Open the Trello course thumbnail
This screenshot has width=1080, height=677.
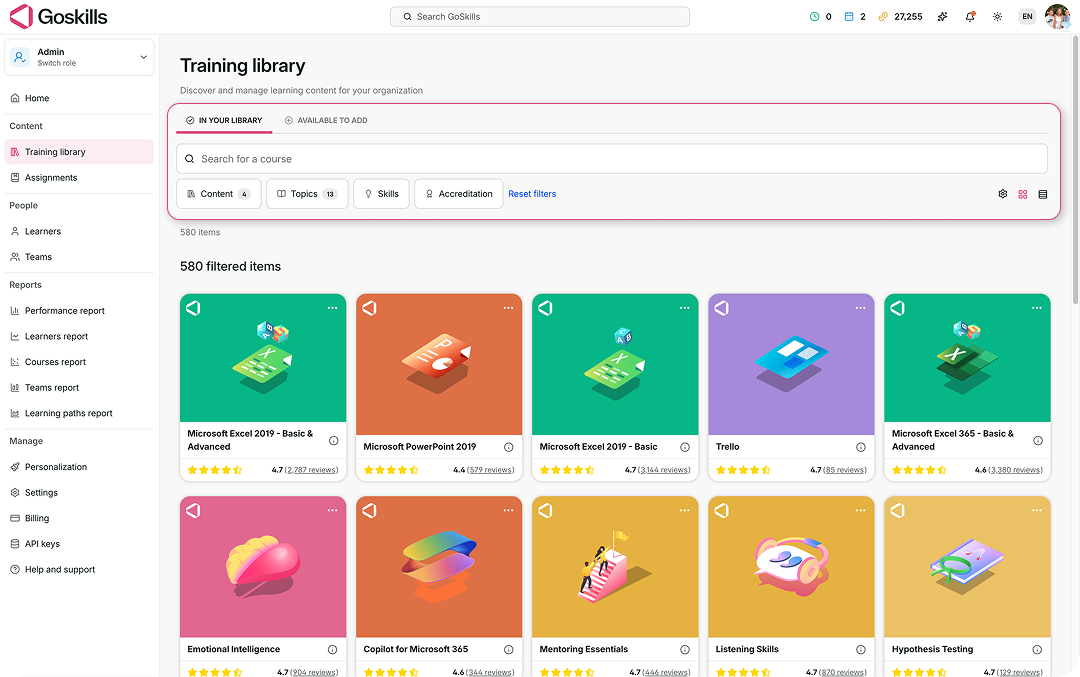coord(791,364)
